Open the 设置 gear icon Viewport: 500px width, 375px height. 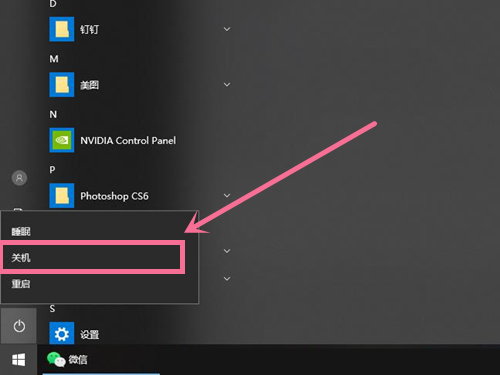[x=62, y=334]
